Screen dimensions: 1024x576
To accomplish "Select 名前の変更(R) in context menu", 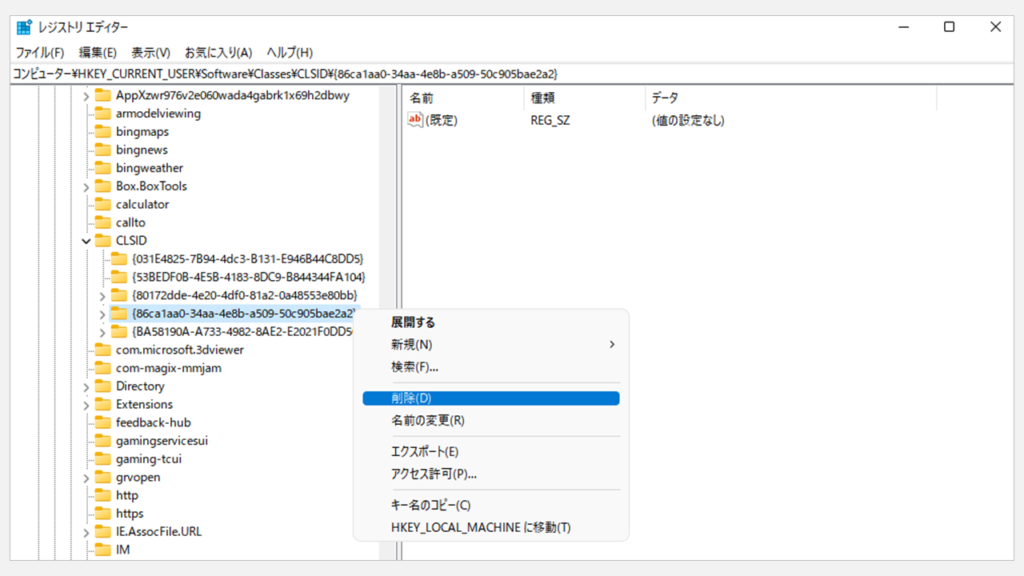I will pos(427,421).
